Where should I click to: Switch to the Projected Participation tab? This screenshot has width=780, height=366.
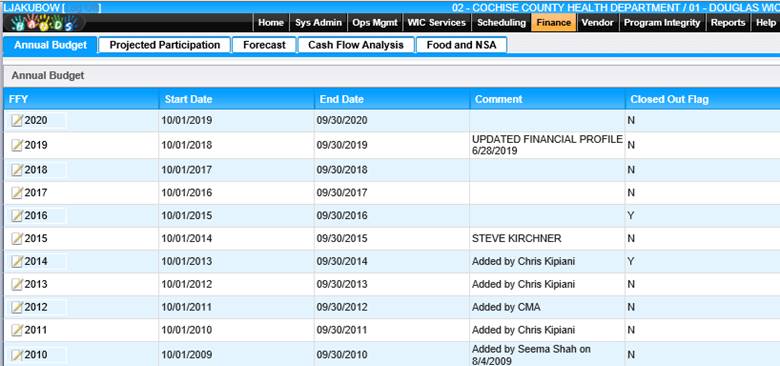[x=165, y=45]
